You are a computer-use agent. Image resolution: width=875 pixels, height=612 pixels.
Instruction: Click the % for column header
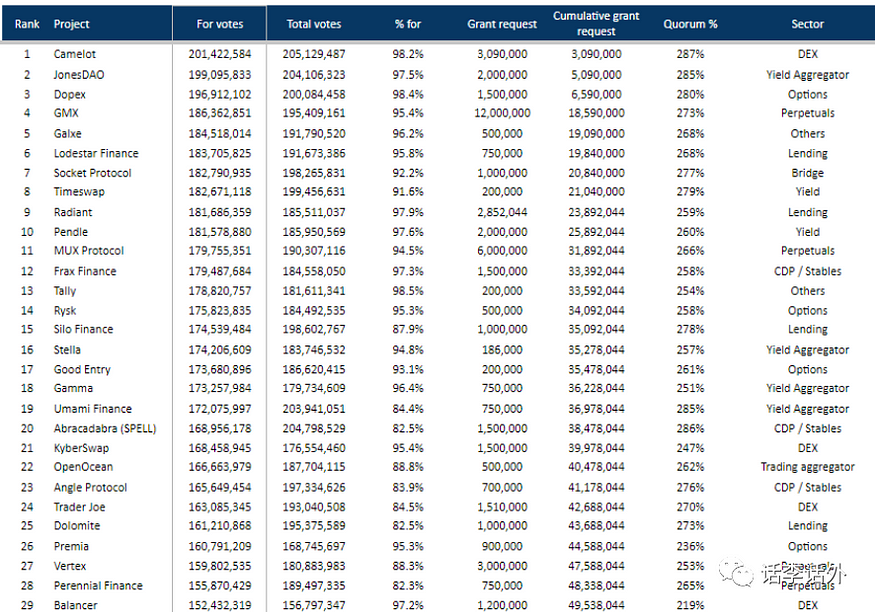pyautogui.click(x=408, y=24)
